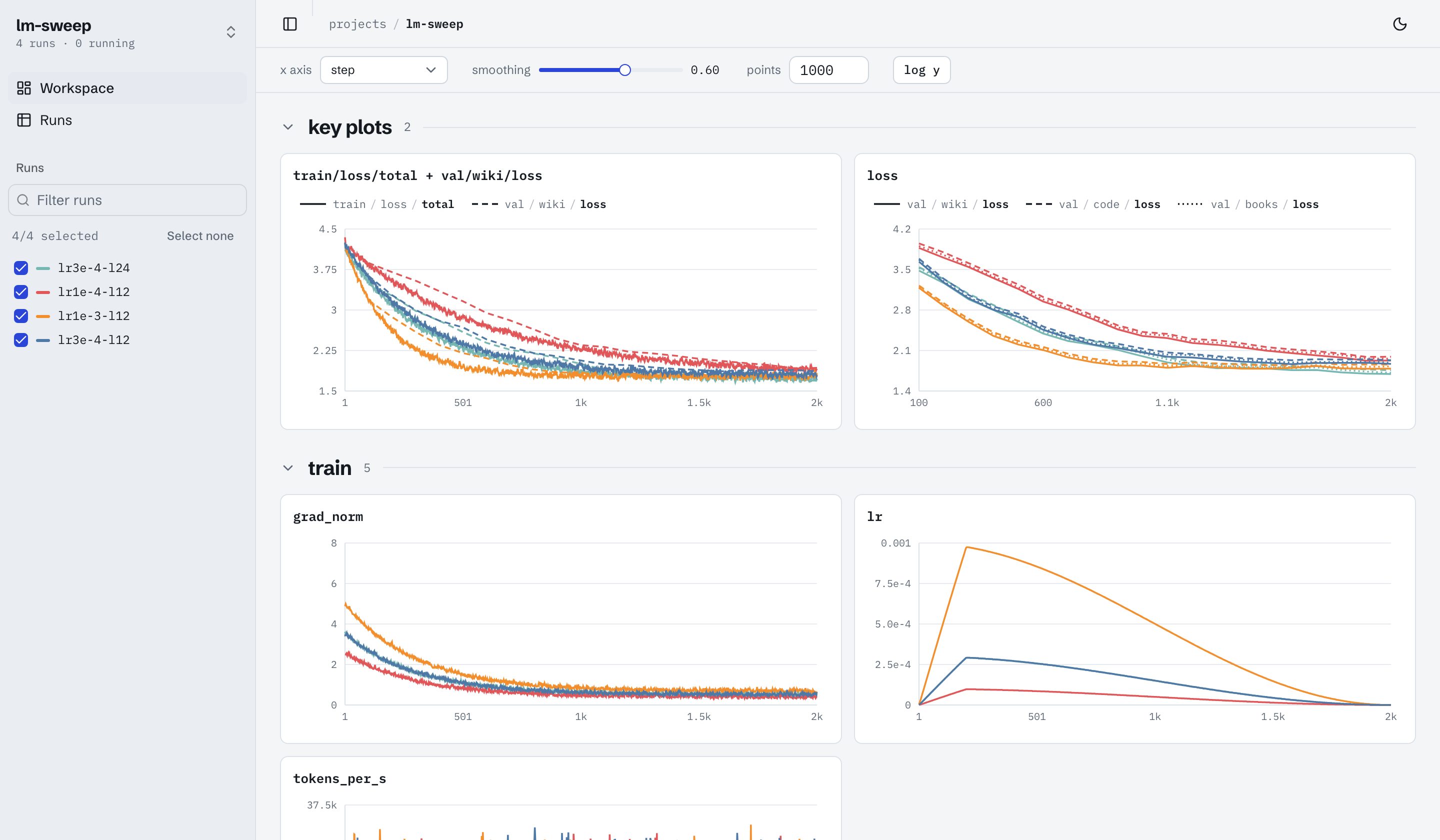
Task: Click the projects breadcrumb link
Action: (357, 24)
